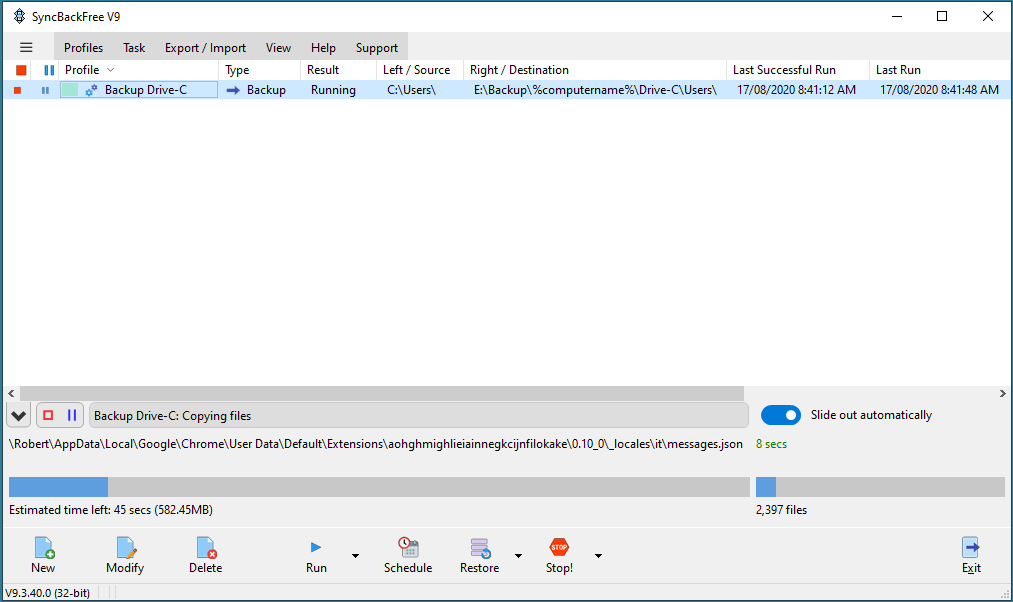
Task: Open the Support menu
Action: pos(377,48)
